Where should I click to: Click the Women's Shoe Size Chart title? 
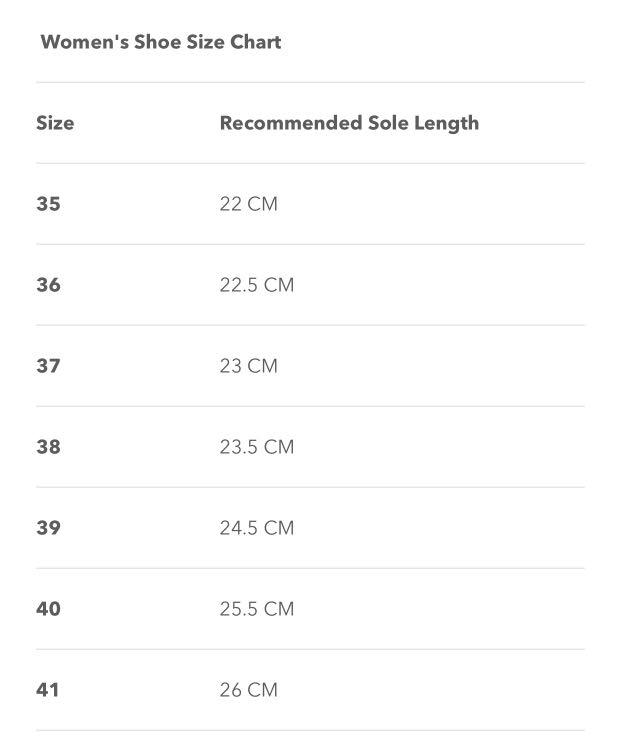(x=161, y=42)
